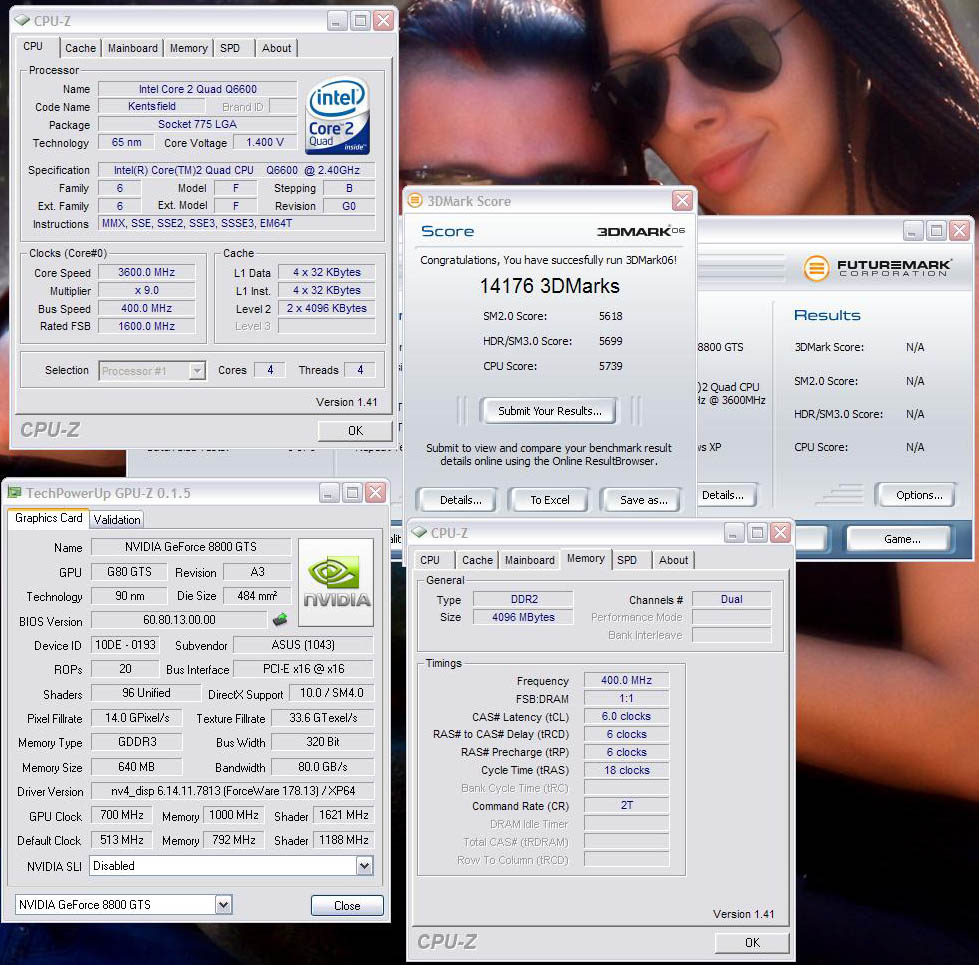
Task: Switch to Cache tab in top CPU-Z
Action: pyautogui.click(x=81, y=48)
